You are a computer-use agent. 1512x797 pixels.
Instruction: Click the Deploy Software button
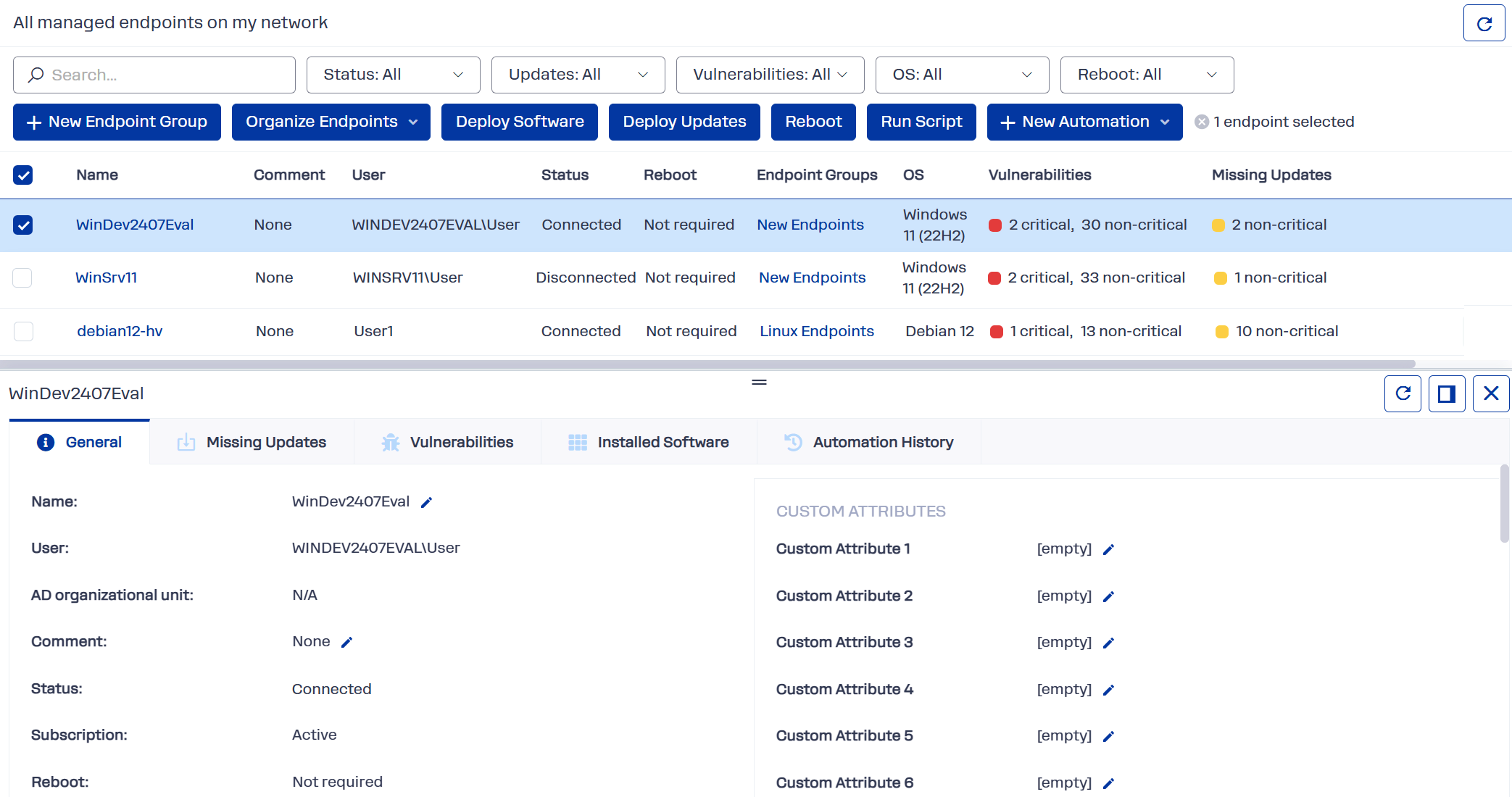click(520, 122)
